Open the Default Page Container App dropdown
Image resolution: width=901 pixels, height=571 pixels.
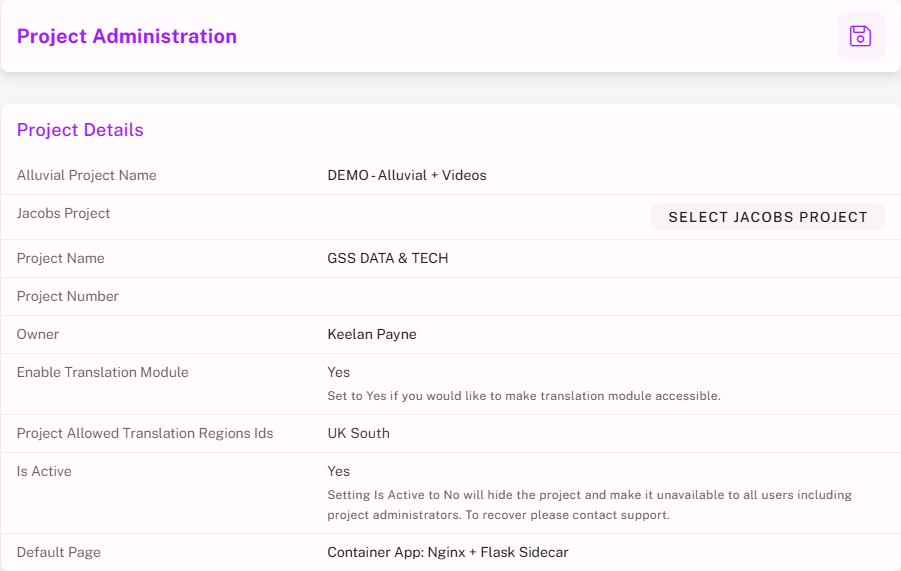click(448, 552)
